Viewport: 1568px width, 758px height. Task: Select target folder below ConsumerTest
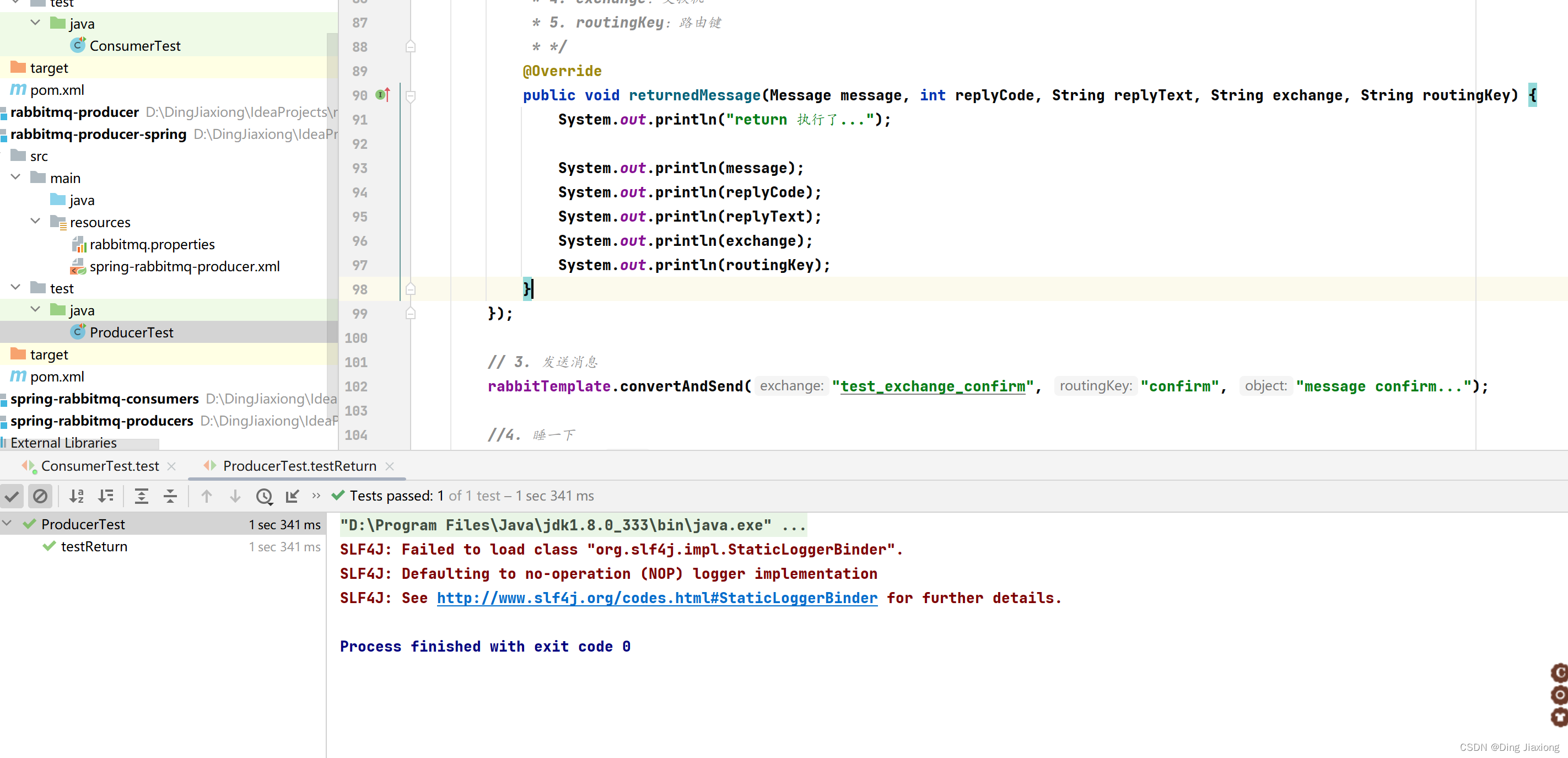point(40,68)
